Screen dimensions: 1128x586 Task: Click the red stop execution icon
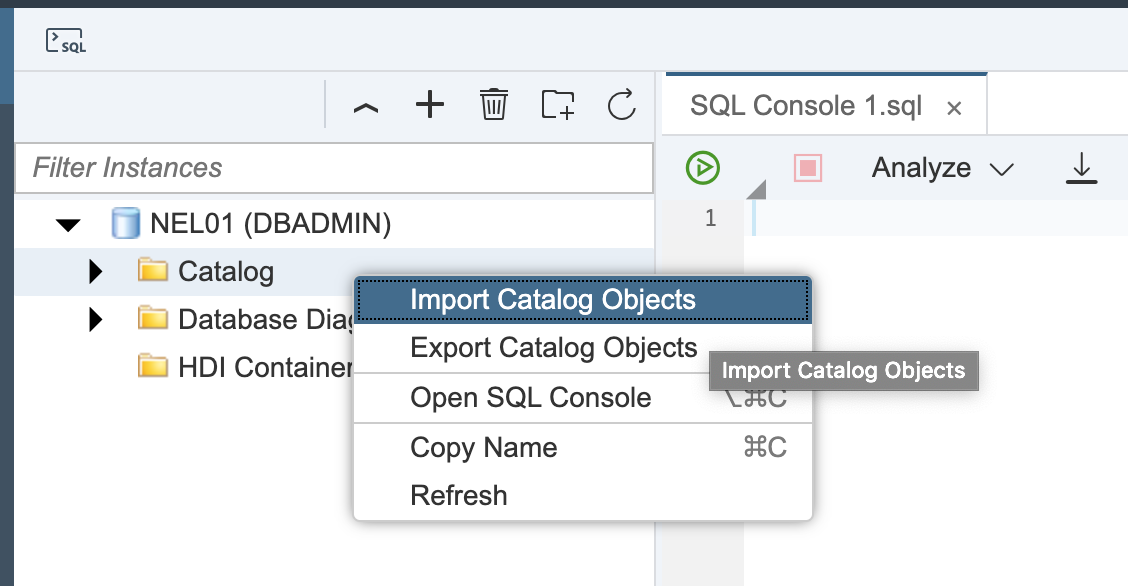point(808,167)
